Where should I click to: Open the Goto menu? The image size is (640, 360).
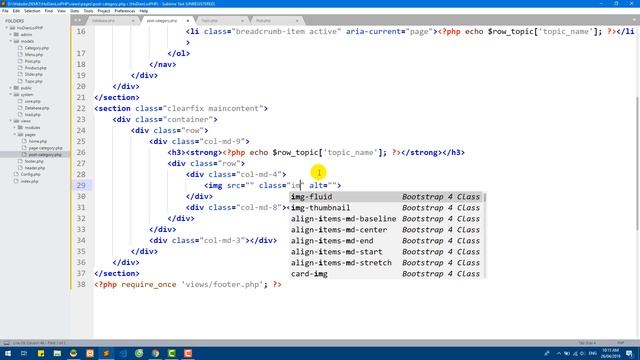[x=75, y=11]
